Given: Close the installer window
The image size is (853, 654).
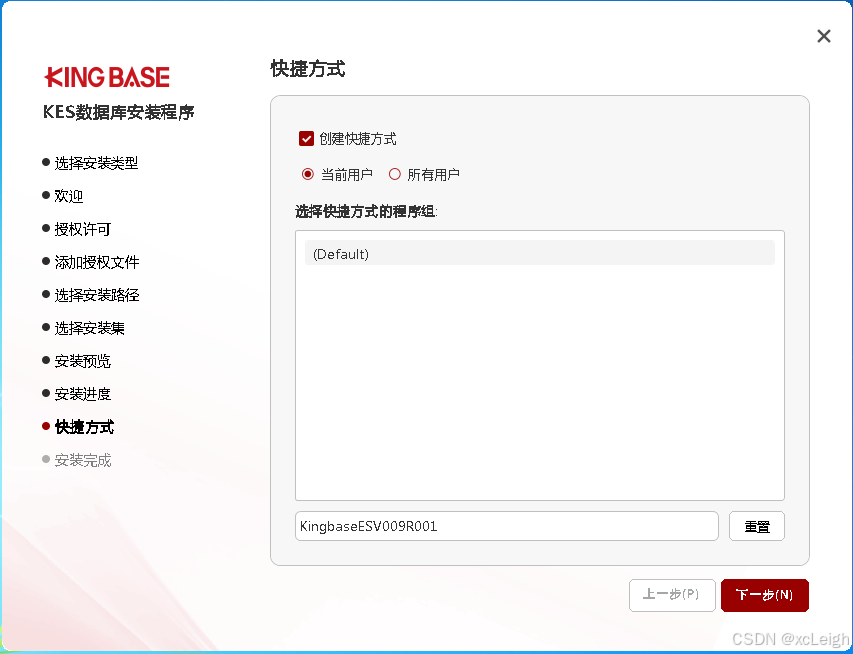Looking at the screenshot, I should (x=823, y=36).
